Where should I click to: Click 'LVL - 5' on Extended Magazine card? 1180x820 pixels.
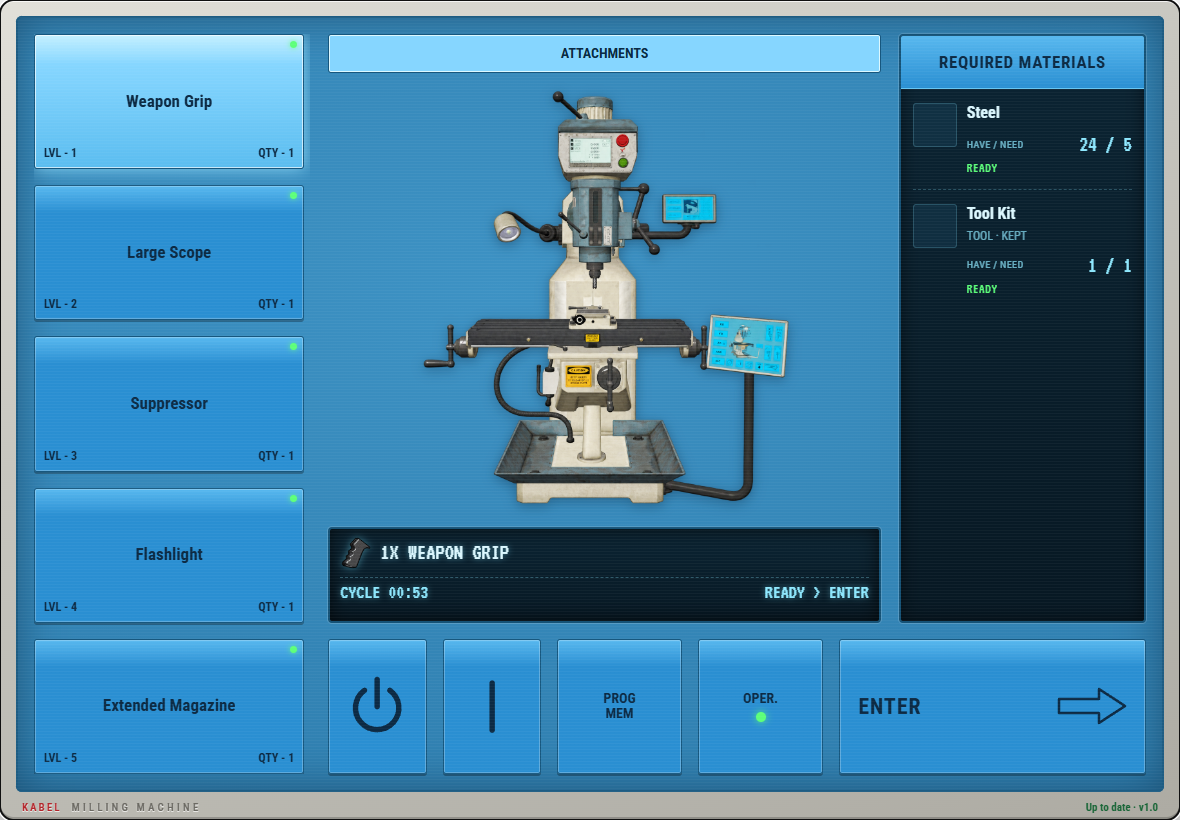(x=60, y=758)
